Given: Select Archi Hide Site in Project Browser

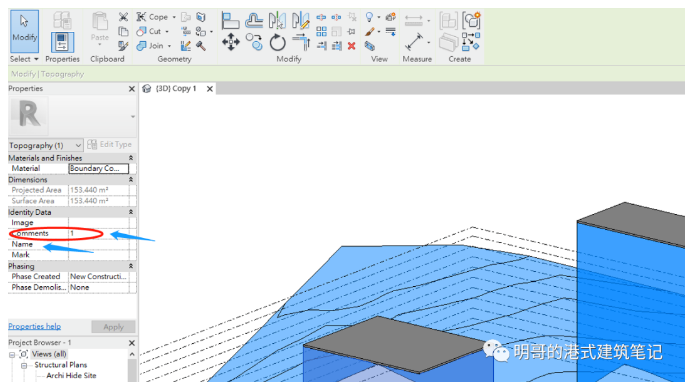Looking at the screenshot, I should pos(71,376).
